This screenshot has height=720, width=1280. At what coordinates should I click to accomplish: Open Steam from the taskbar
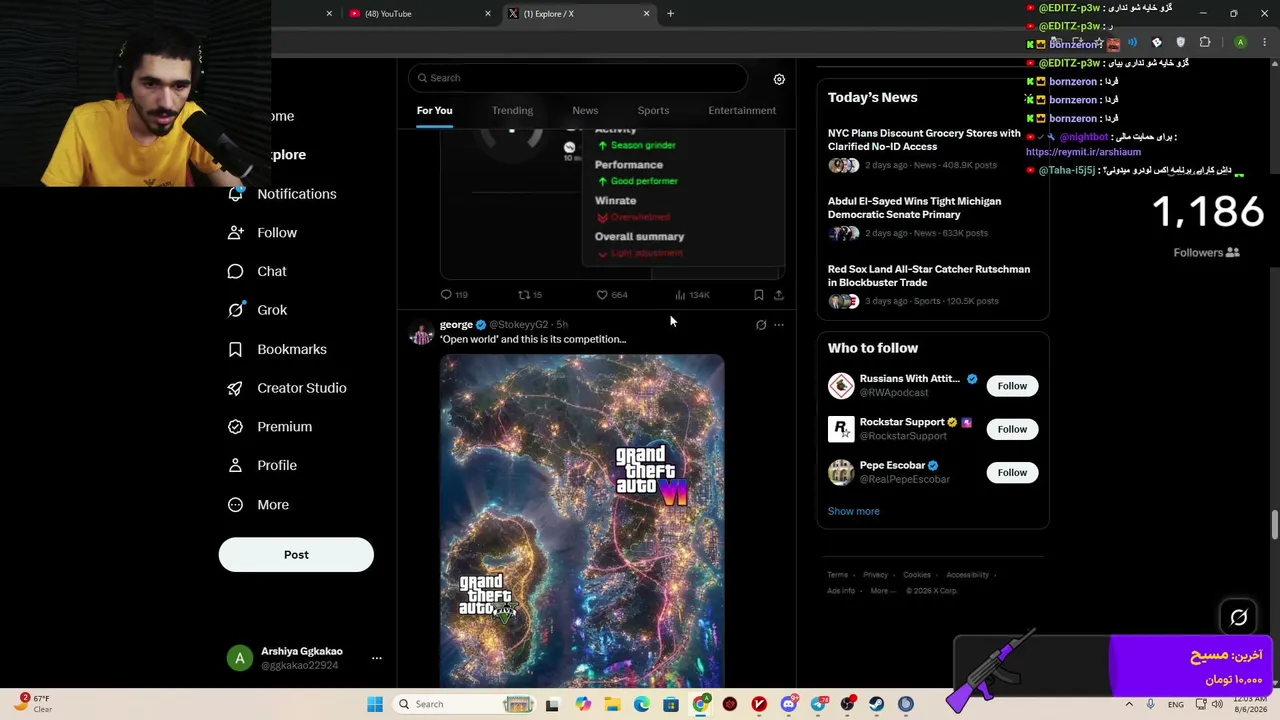click(x=877, y=704)
